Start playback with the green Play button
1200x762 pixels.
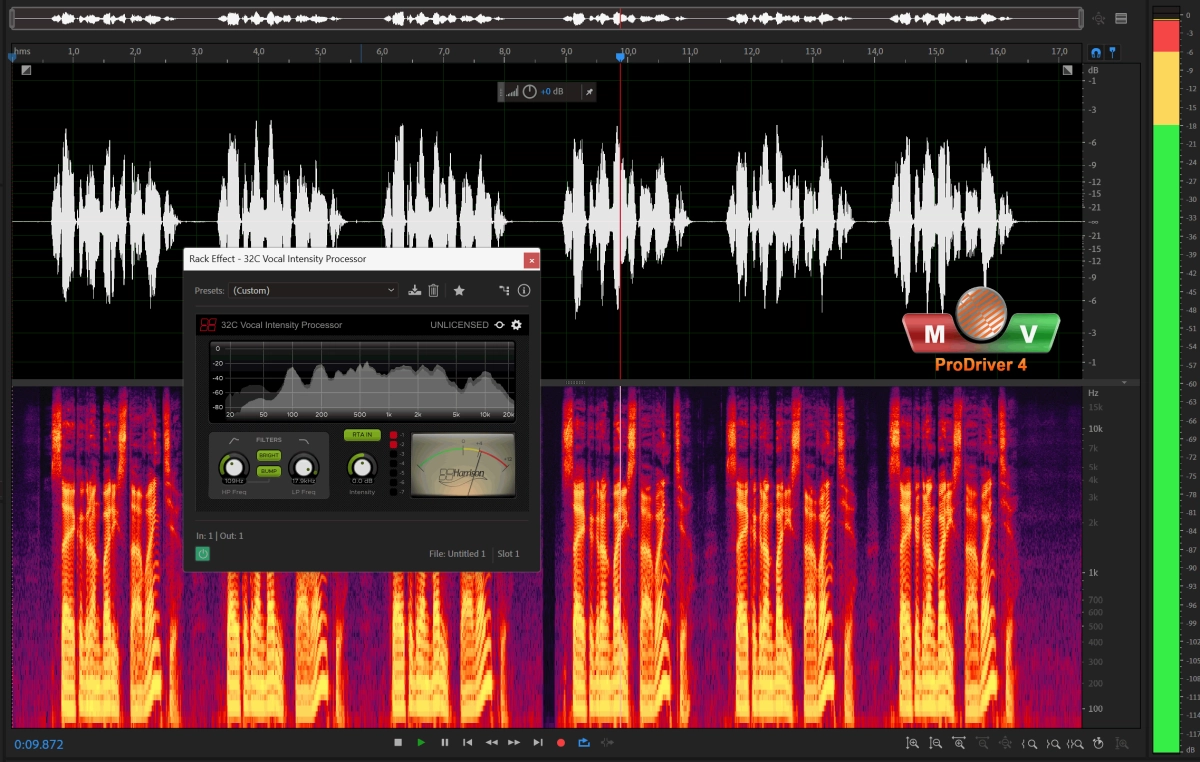click(x=421, y=743)
